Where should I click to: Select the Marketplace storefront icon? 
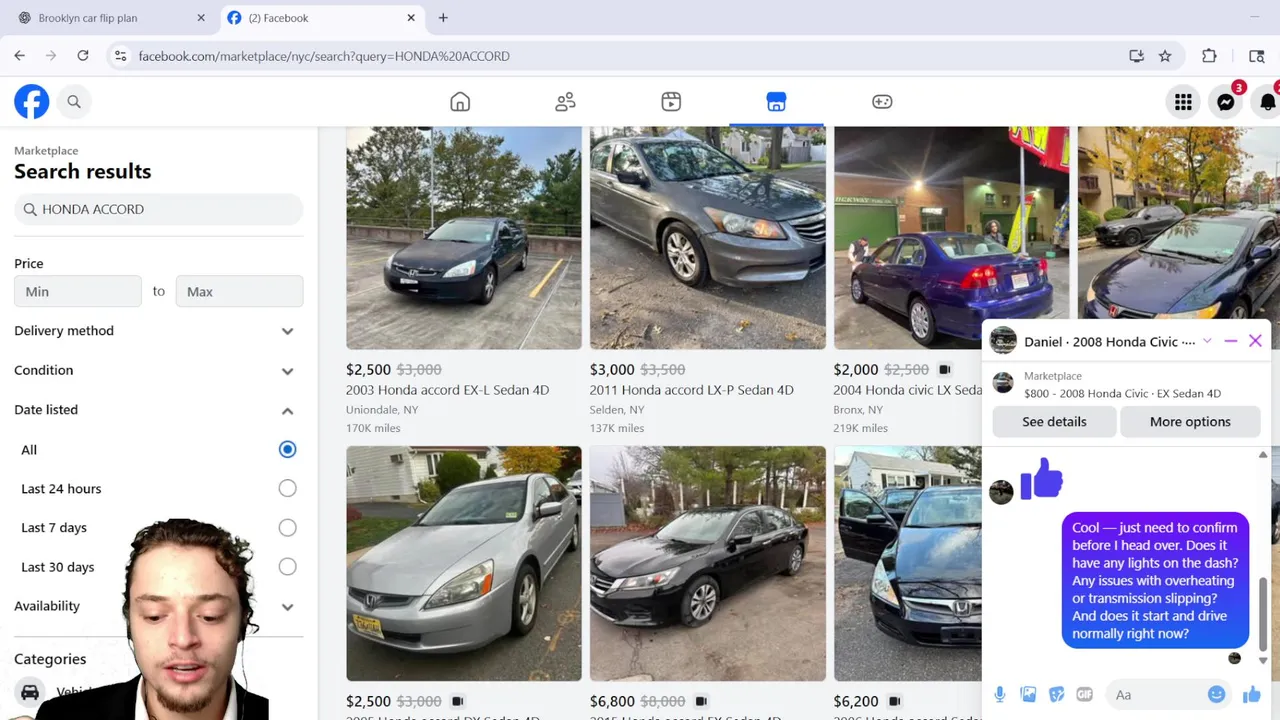pos(776,101)
